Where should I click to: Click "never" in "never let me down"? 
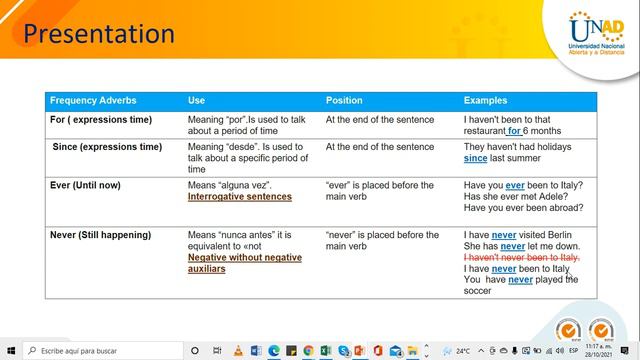513,247
